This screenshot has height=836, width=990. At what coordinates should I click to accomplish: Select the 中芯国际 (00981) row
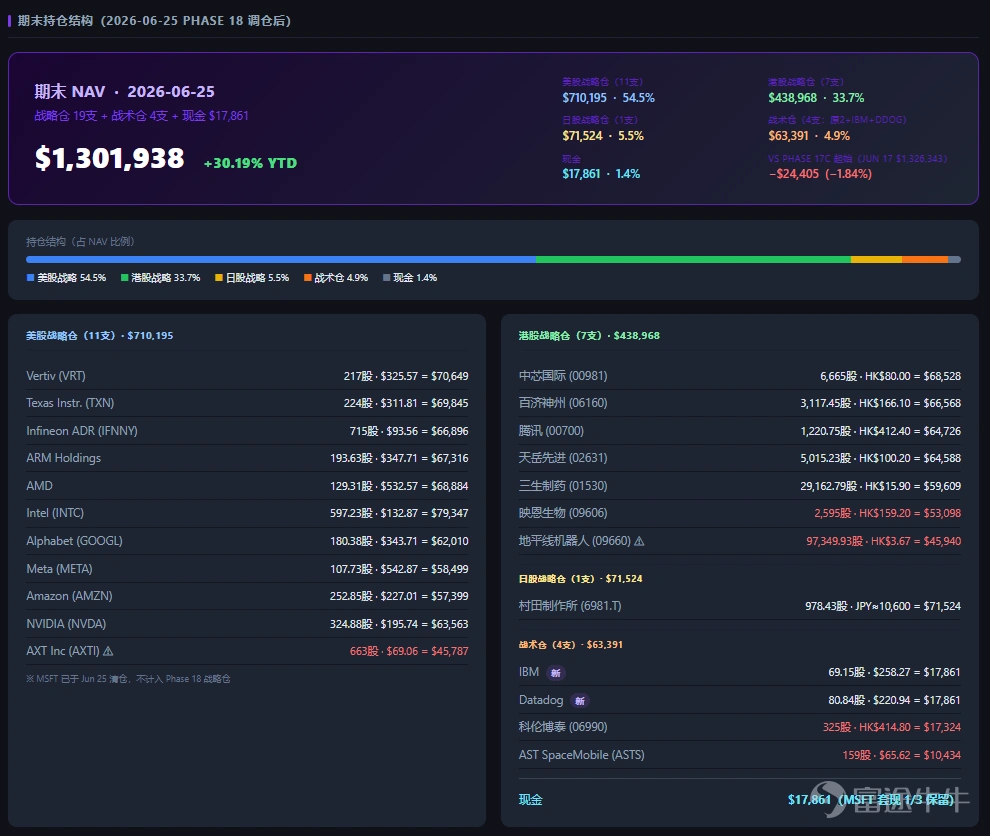[x=739, y=376]
